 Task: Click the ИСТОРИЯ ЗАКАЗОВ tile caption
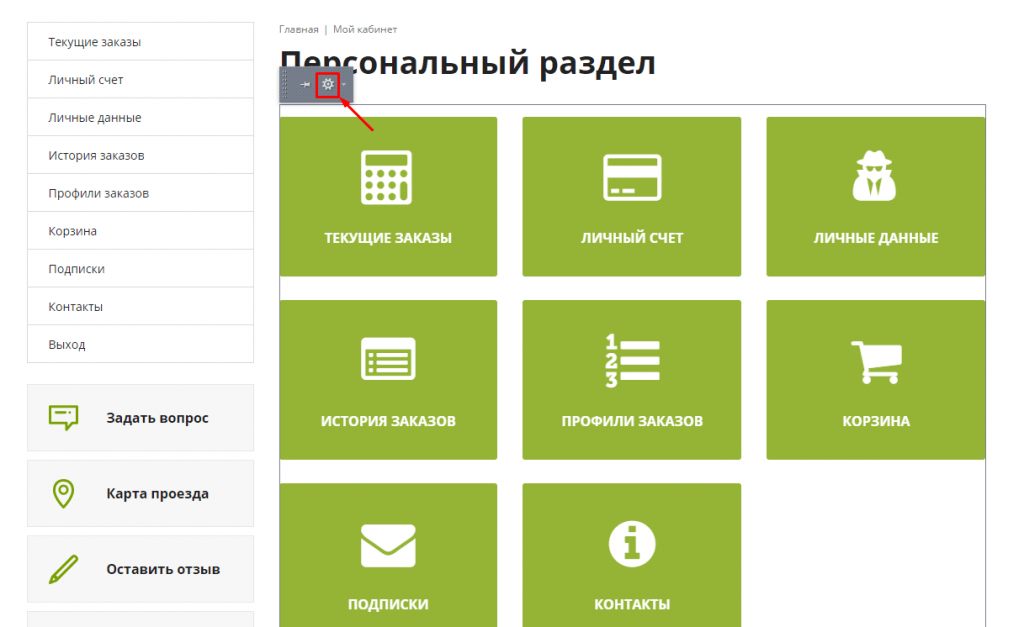pos(388,421)
